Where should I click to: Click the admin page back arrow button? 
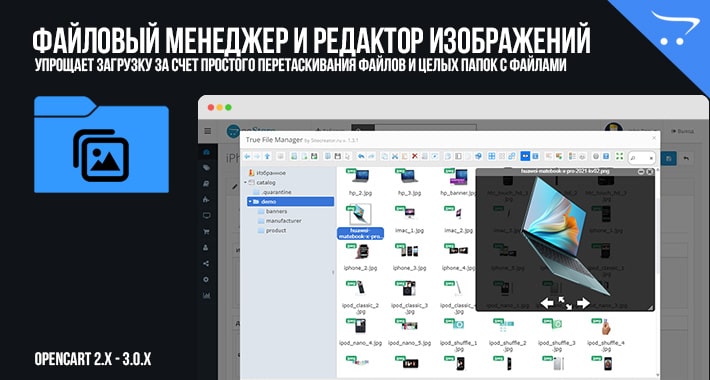click(x=686, y=158)
